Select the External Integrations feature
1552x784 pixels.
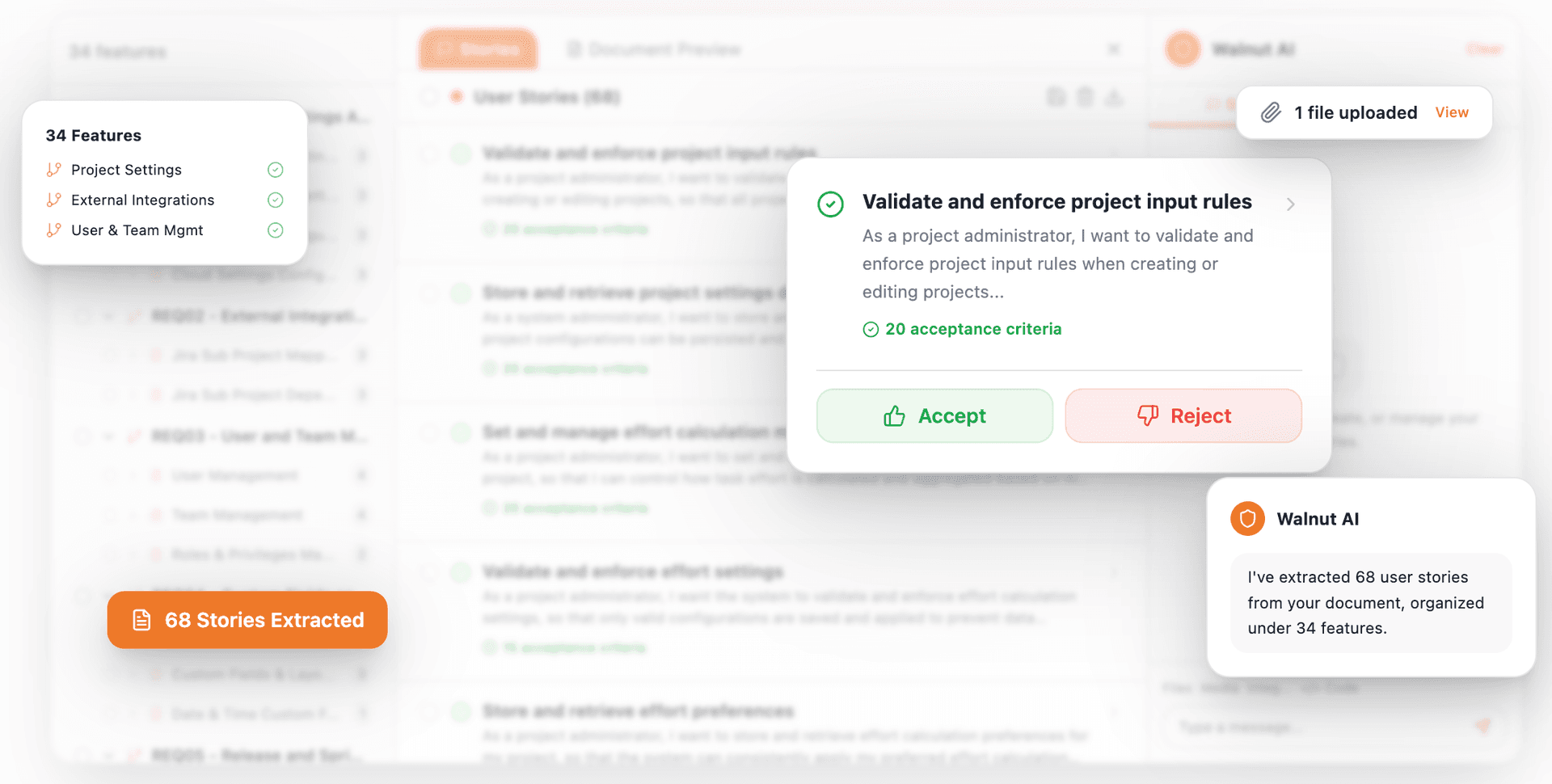pyautogui.click(x=142, y=200)
